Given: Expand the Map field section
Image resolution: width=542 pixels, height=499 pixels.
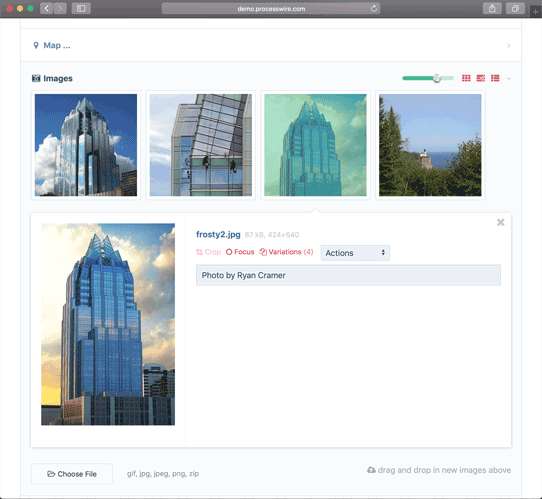Looking at the screenshot, I should pos(271,45).
